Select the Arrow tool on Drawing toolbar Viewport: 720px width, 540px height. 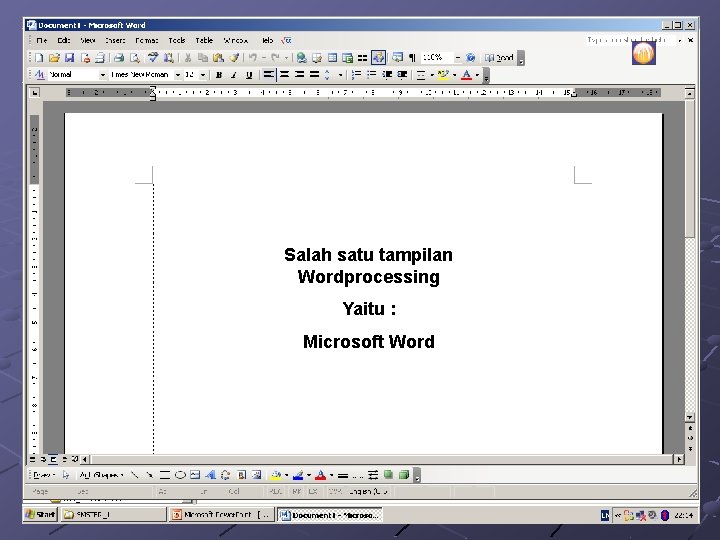click(149, 475)
